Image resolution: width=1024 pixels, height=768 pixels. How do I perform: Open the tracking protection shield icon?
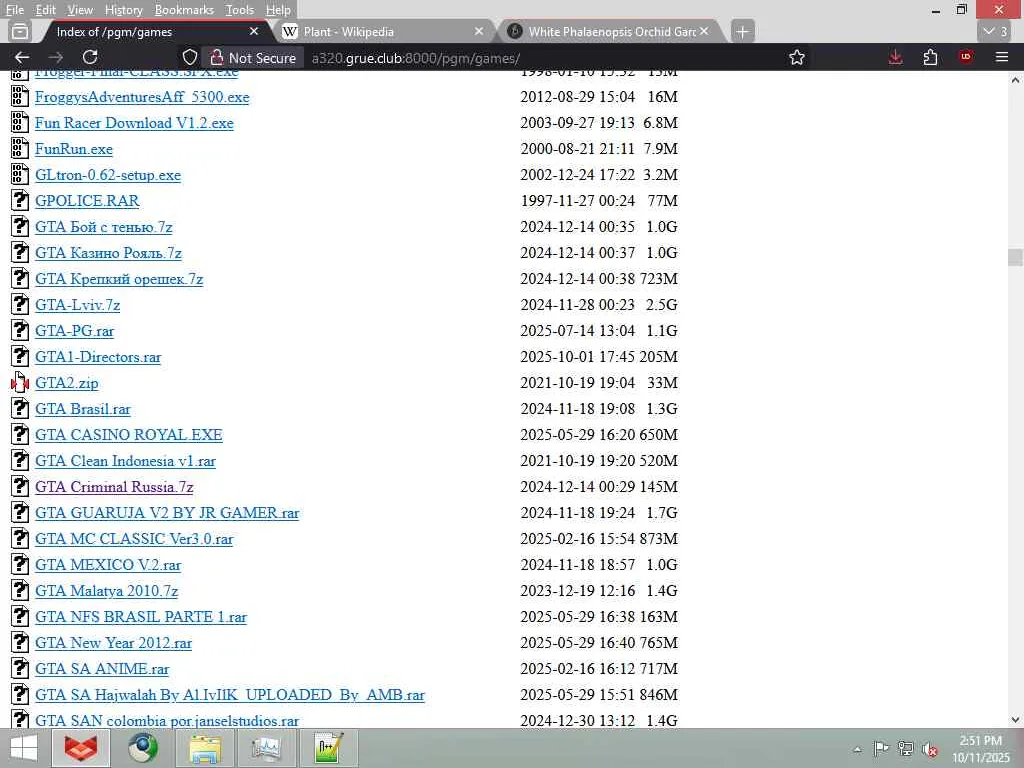coord(189,57)
